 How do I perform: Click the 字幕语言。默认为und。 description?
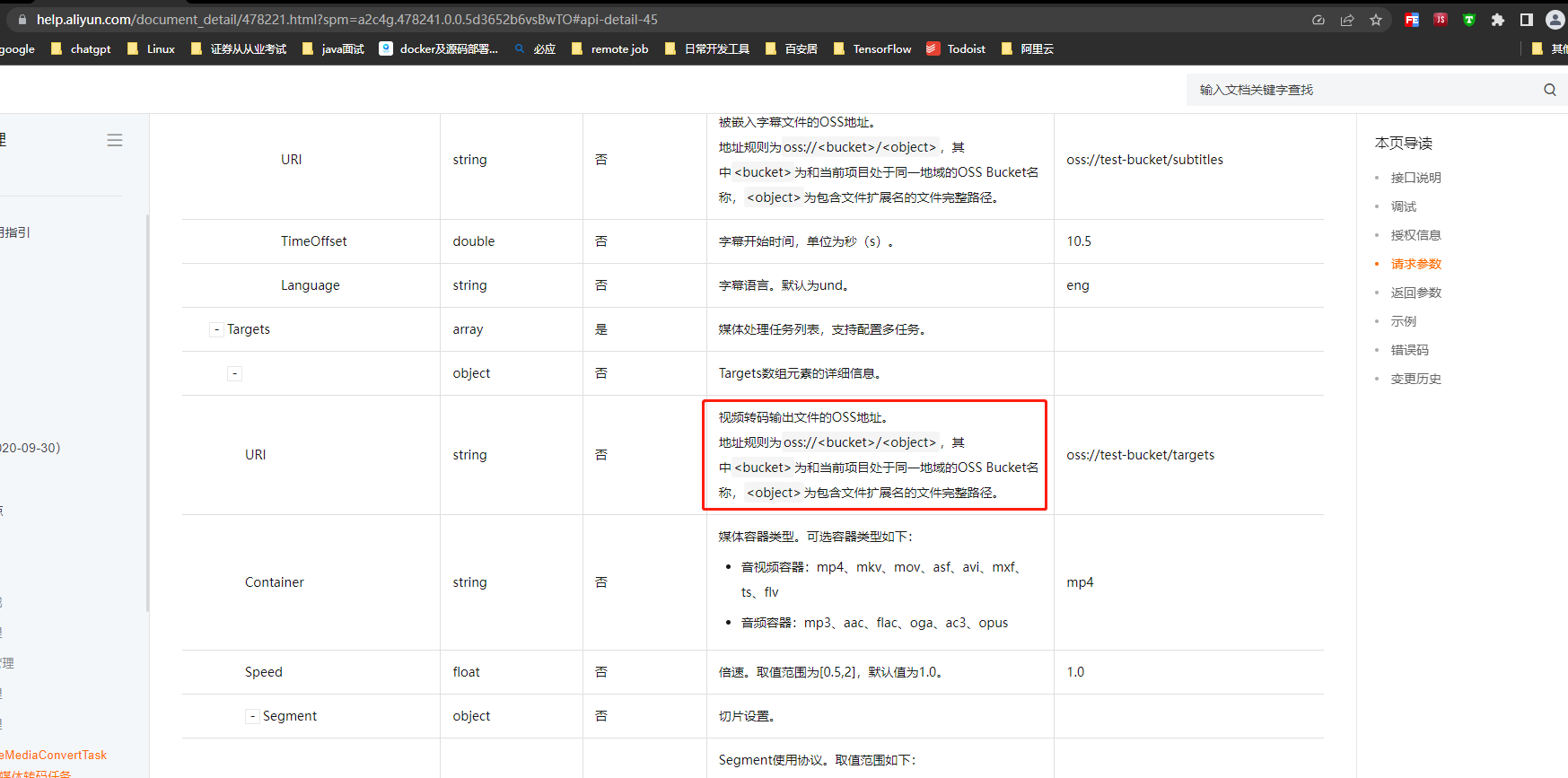784,285
